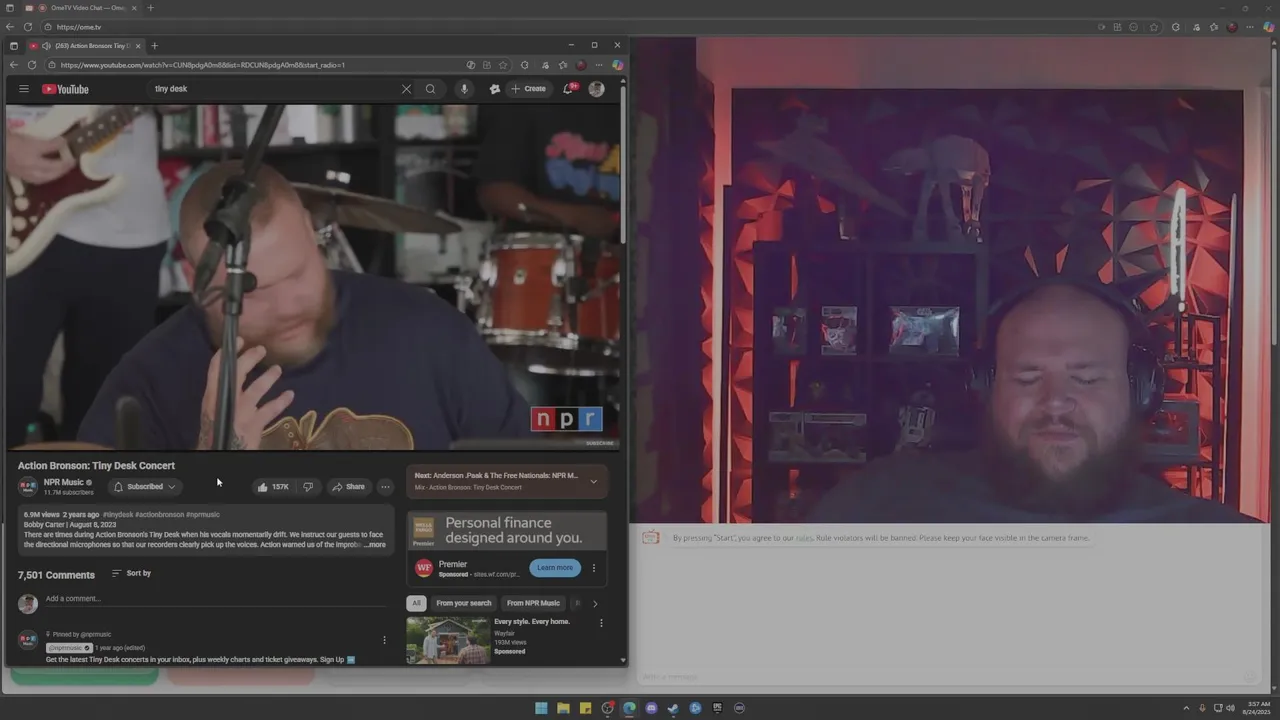Open a new tab in the YouTube window
Image resolution: width=1280 pixels, height=720 pixels.
tap(154, 45)
